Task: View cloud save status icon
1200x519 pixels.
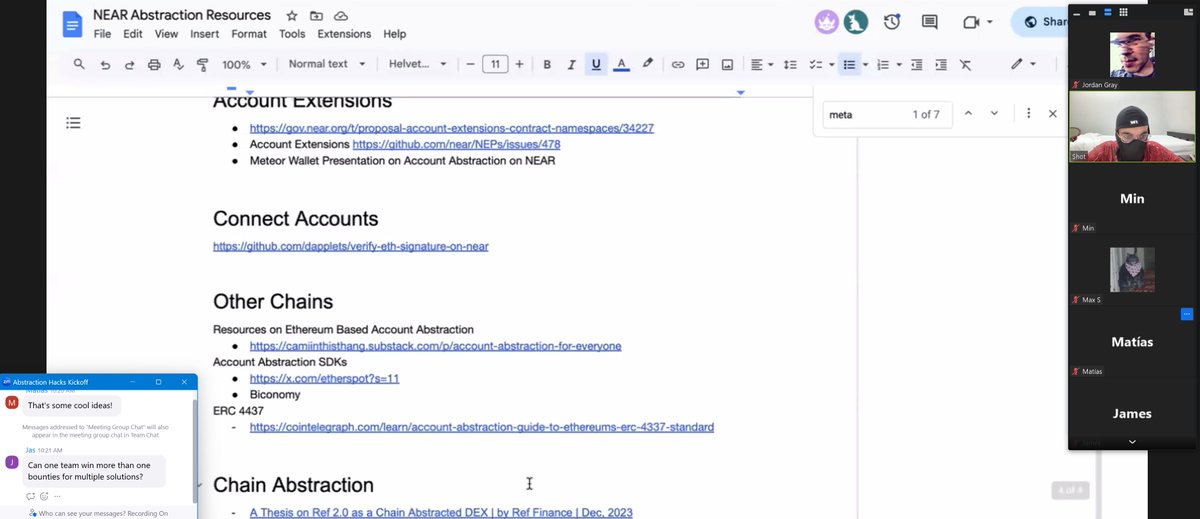Action: point(341,16)
